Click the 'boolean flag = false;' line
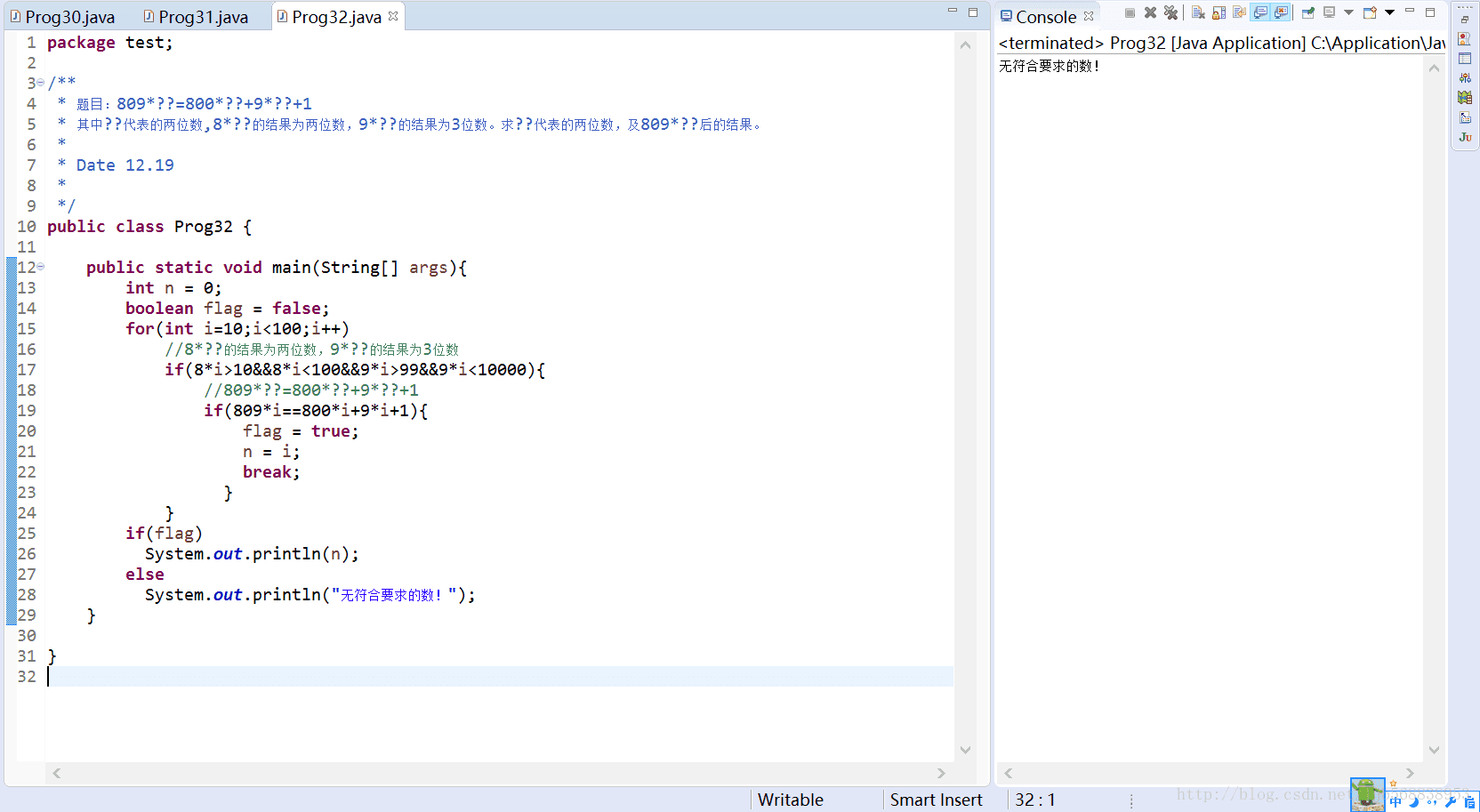Image resolution: width=1480 pixels, height=812 pixels. pos(227,308)
